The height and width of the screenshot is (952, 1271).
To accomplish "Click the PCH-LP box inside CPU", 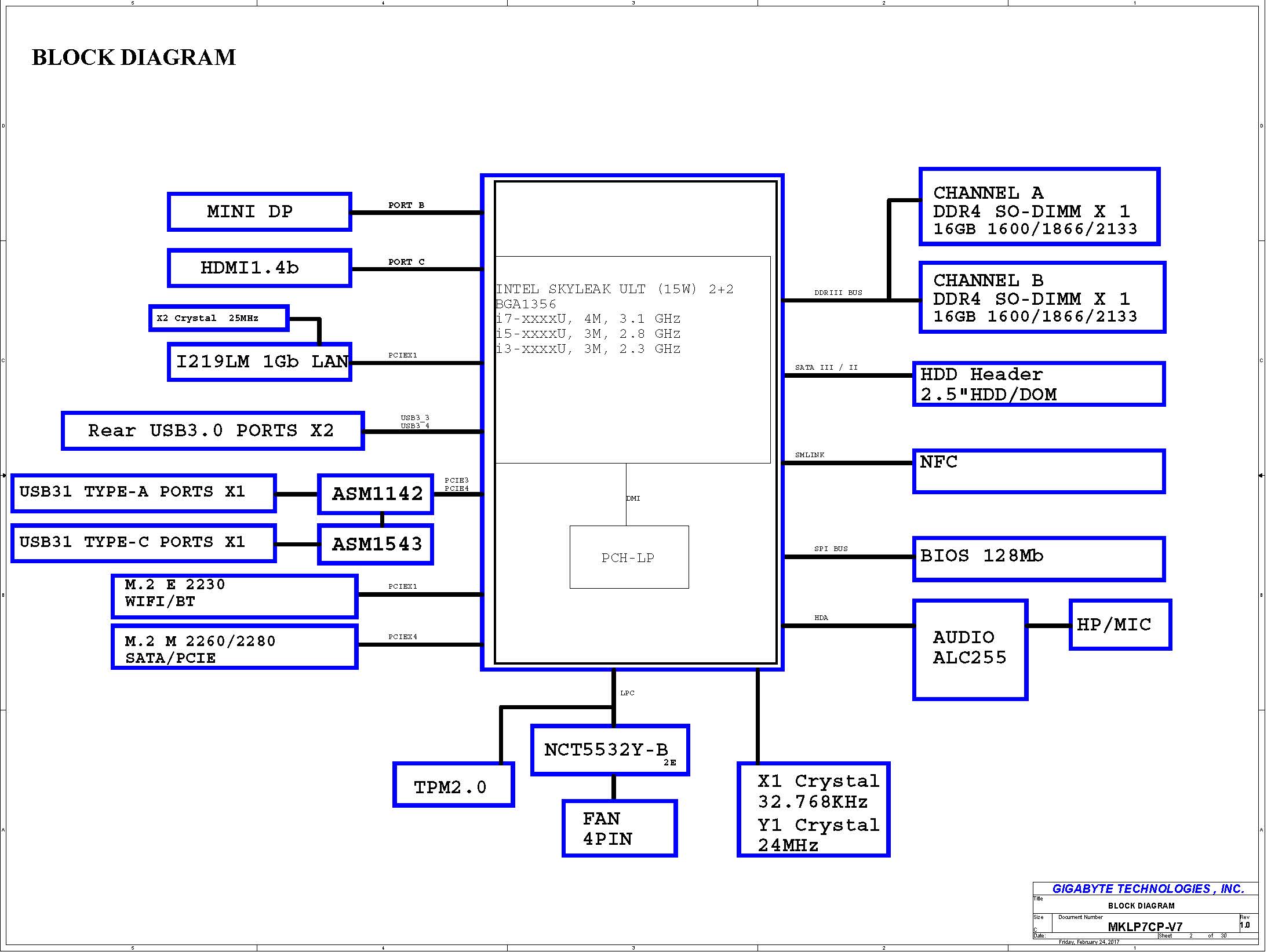I will tap(629, 557).
